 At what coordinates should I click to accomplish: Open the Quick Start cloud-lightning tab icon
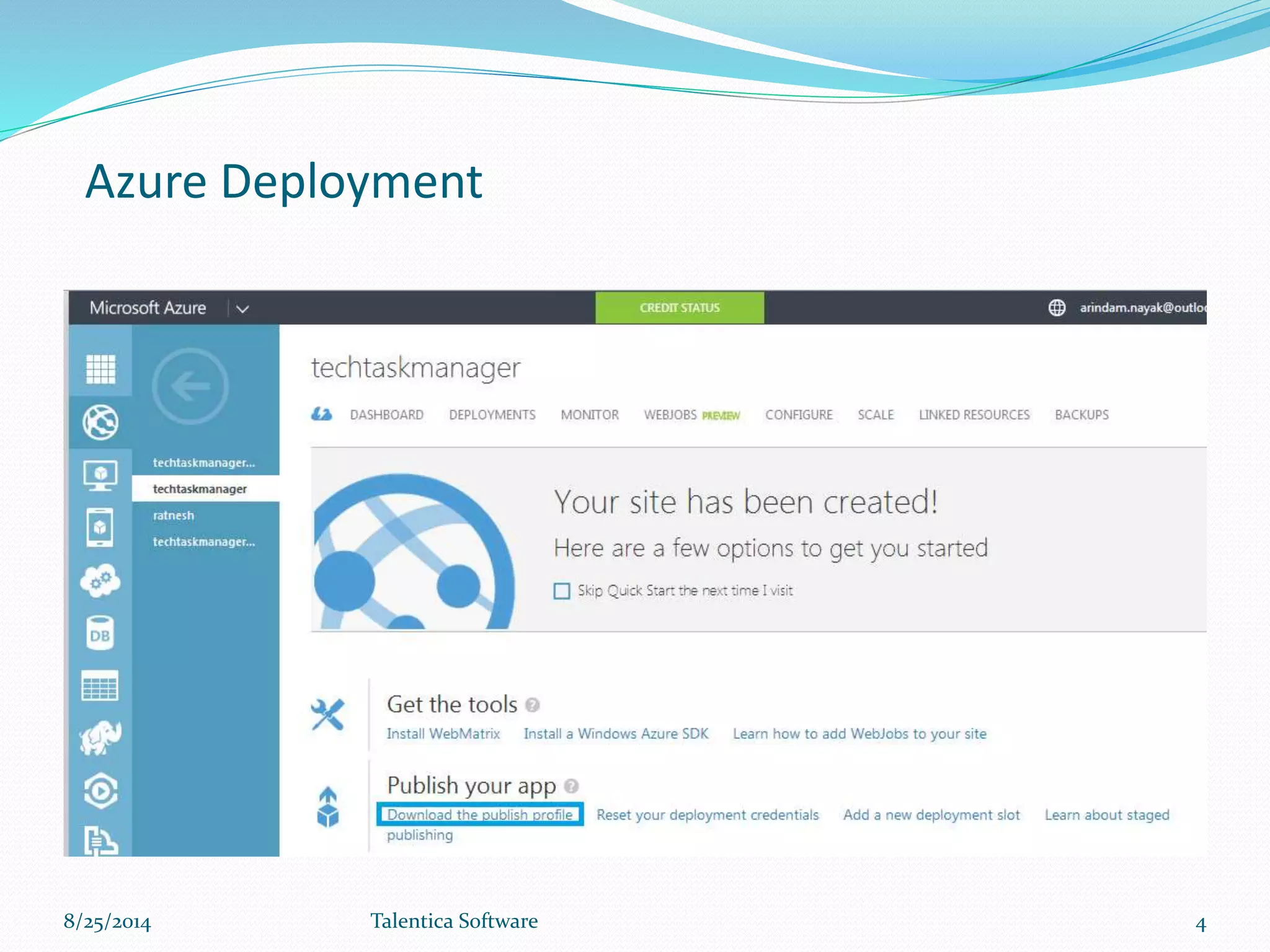(x=321, y=414)
